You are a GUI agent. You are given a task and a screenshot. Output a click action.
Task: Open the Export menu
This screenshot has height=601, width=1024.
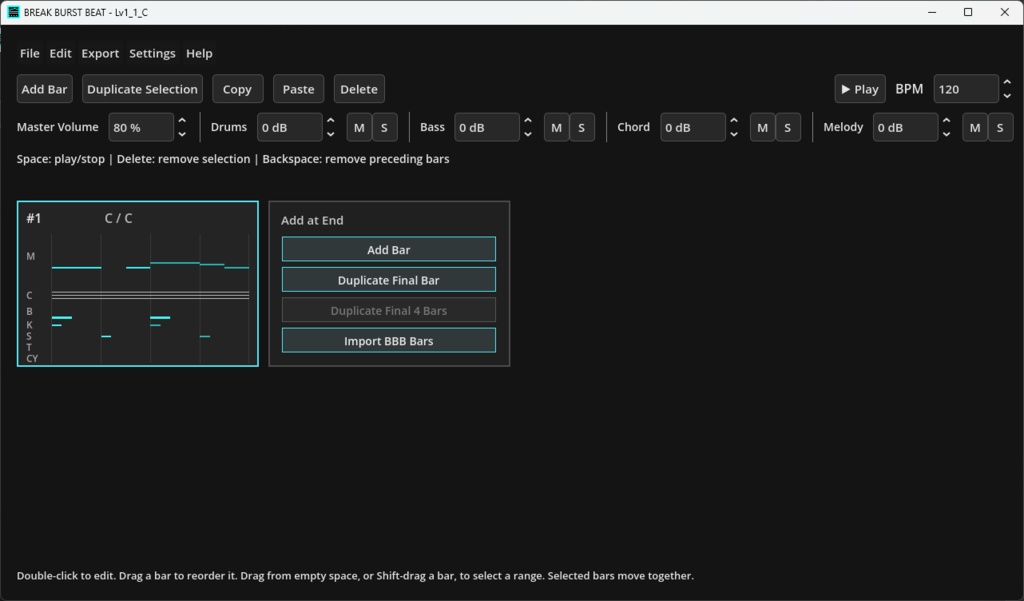click(100, 54)
